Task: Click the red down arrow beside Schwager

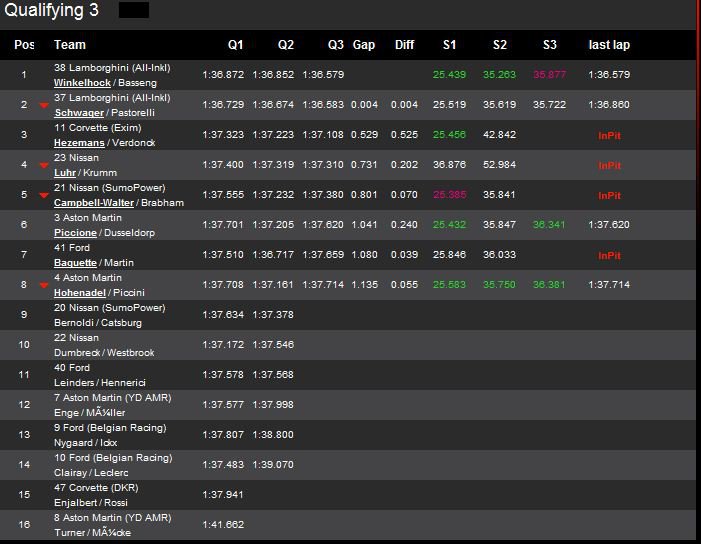Action: (43, 105)
